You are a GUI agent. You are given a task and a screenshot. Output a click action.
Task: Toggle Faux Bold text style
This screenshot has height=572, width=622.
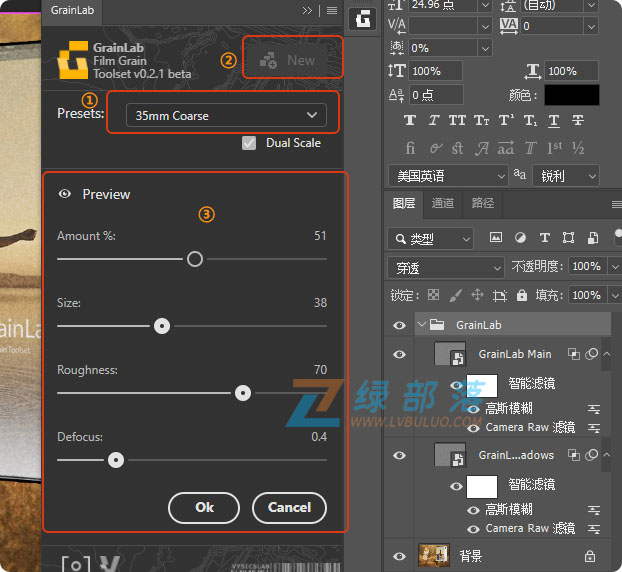click(x=410, y=120)
